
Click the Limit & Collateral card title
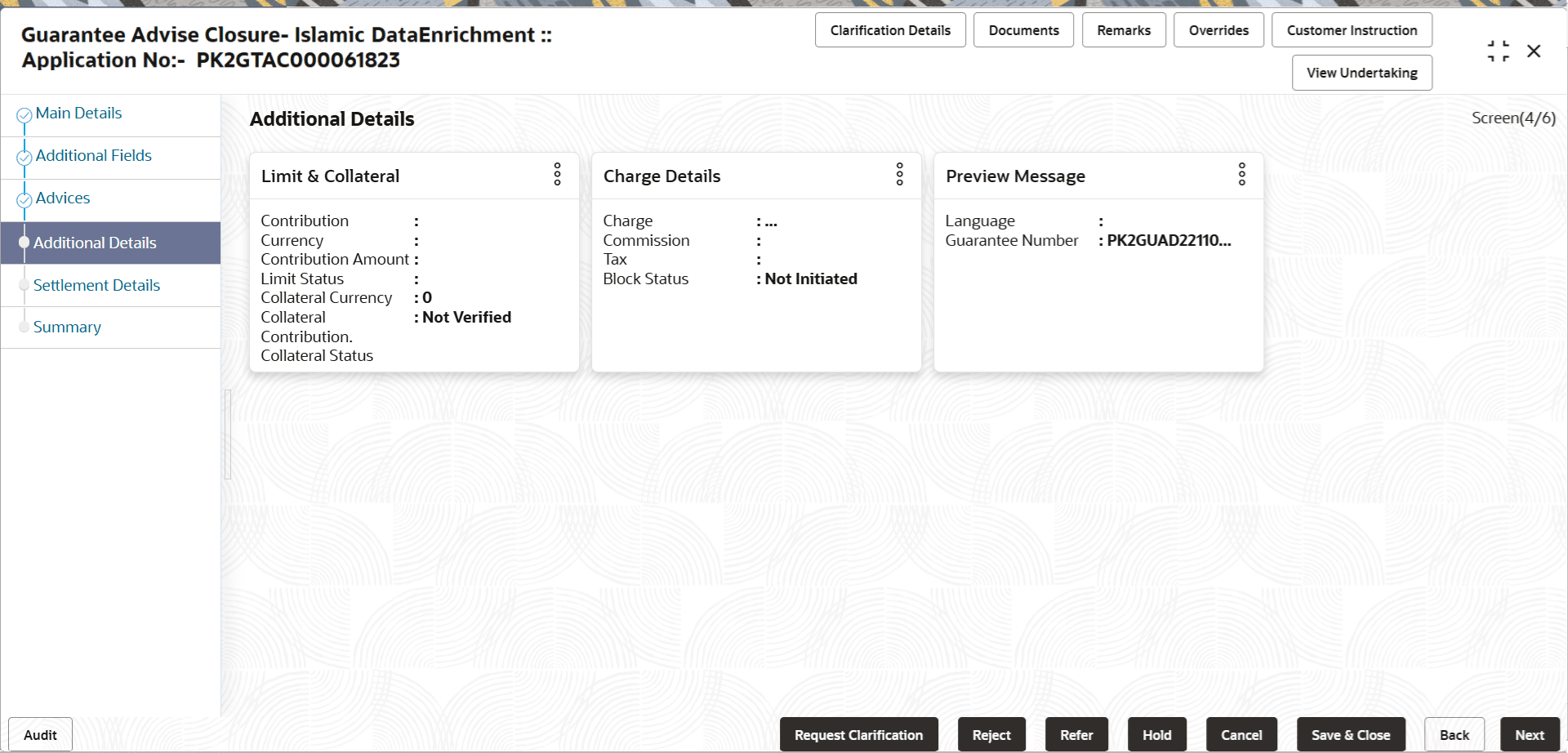330,176
